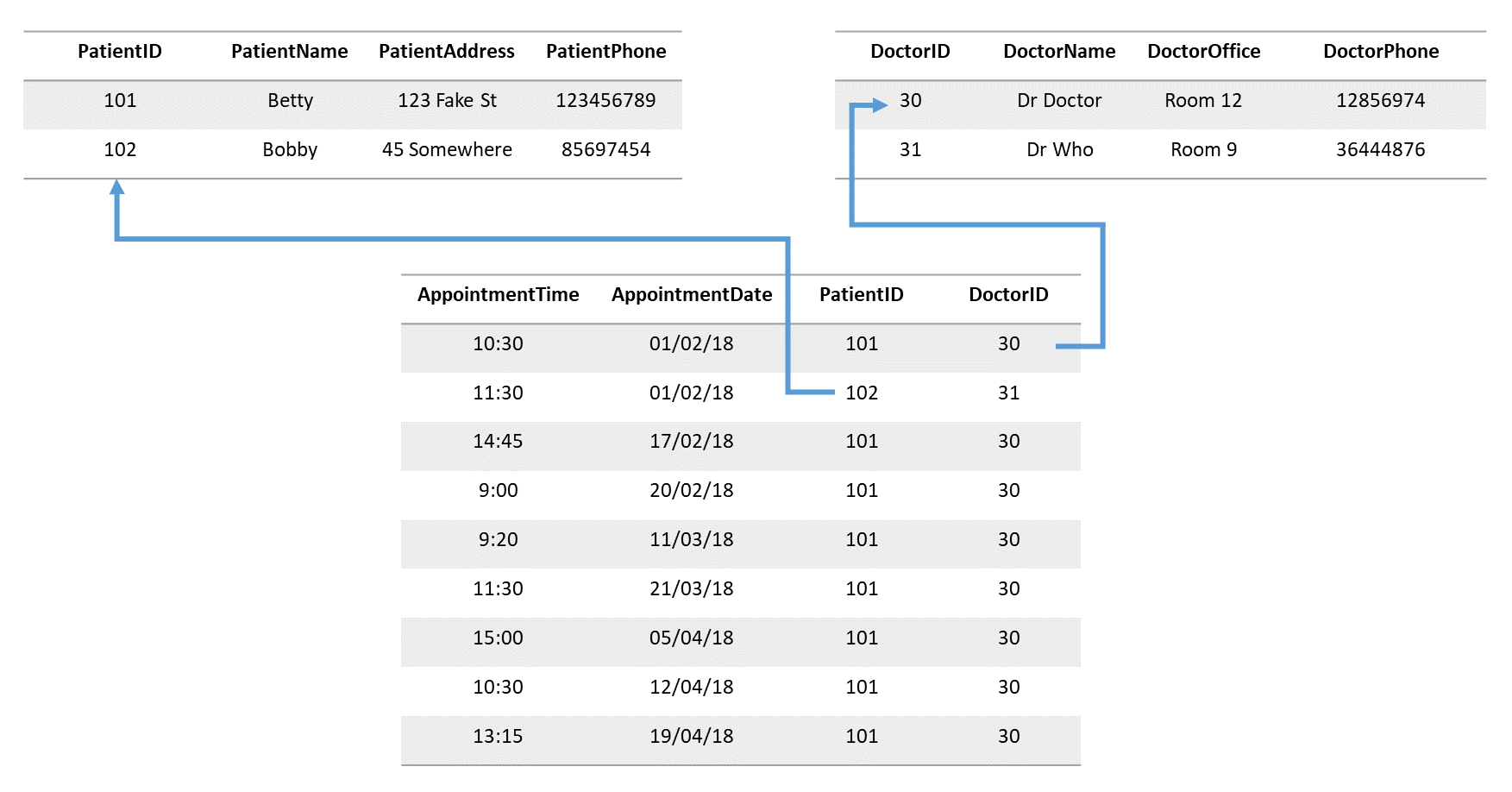1512x792 pixels.
Task: Click ID 101 in Betty's row
Action: pyautogui.click(x=120, y=101)
